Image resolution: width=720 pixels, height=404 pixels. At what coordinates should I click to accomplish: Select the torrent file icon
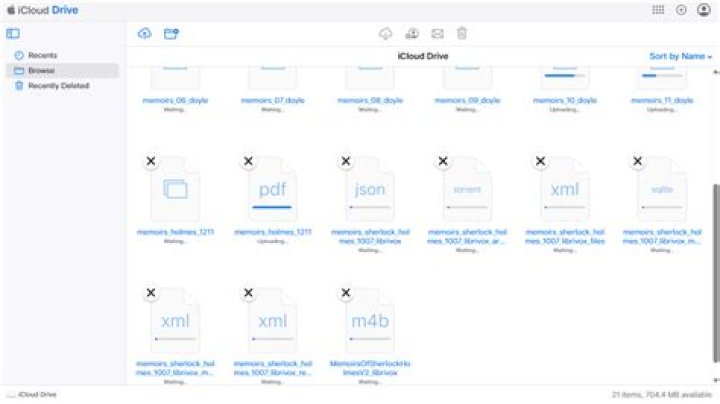467,189
